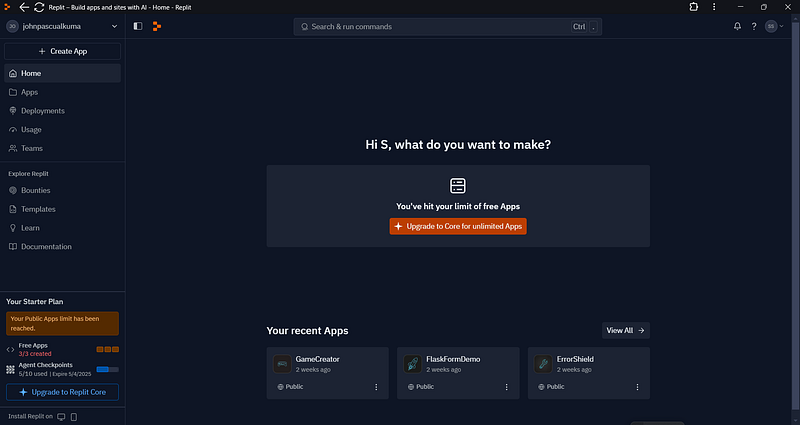Image resolution: width=800 pixels, height=425 pixels.
Task: Click the Public label on ErrorShield
Action: [x=552, y=387]
